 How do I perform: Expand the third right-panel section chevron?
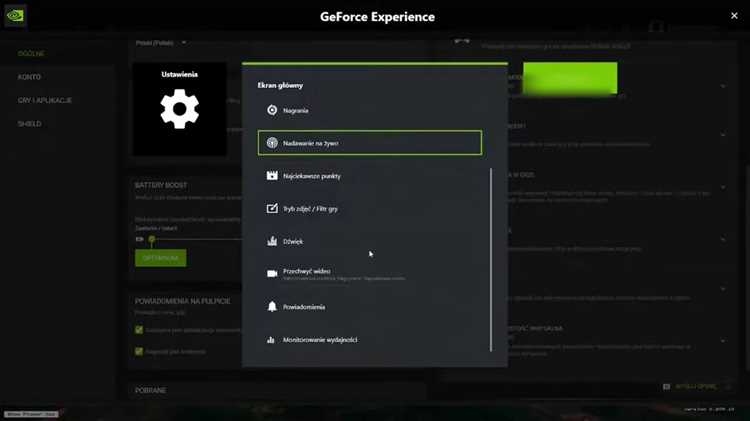[723, 187]
